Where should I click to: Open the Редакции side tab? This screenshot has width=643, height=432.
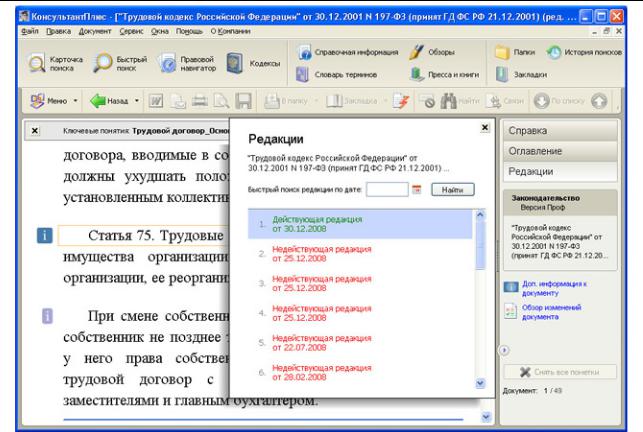[560, 171]
